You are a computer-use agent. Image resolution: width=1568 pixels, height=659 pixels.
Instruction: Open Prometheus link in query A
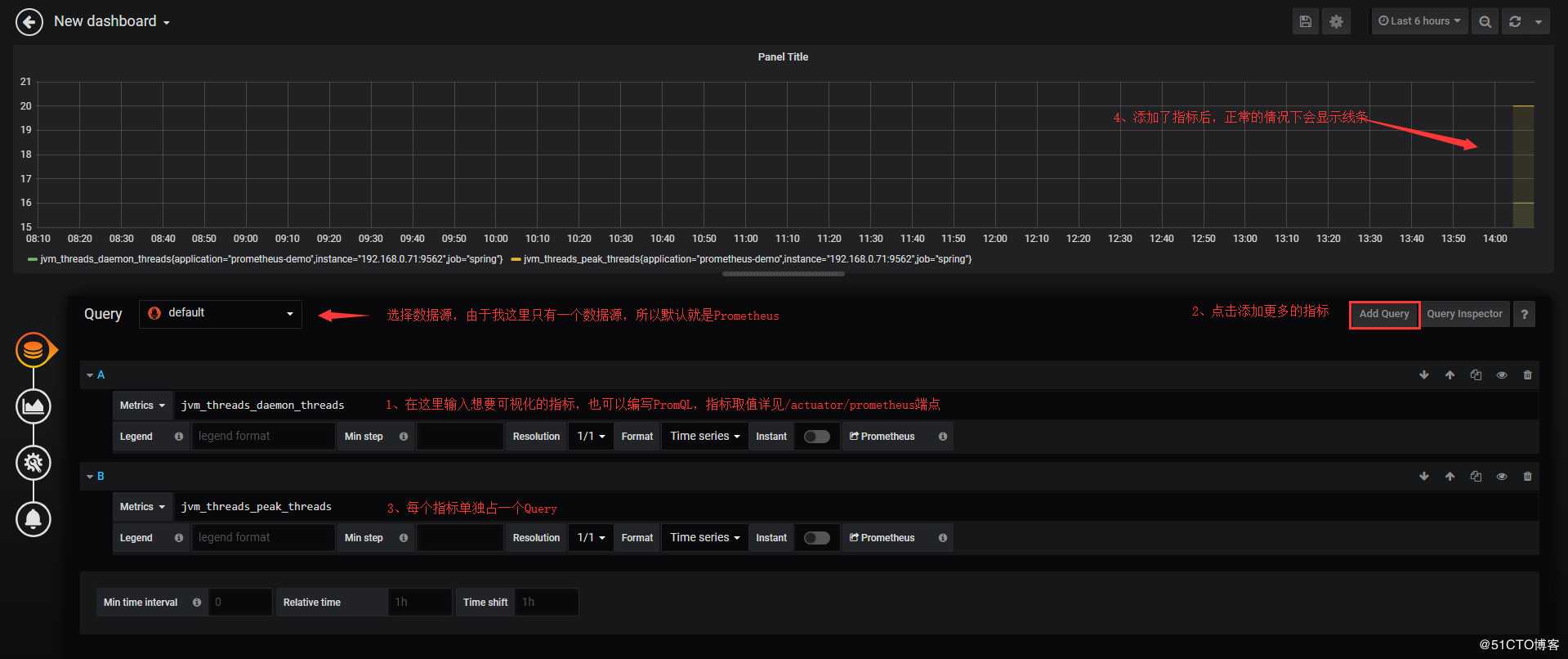(x=882, y=437)
